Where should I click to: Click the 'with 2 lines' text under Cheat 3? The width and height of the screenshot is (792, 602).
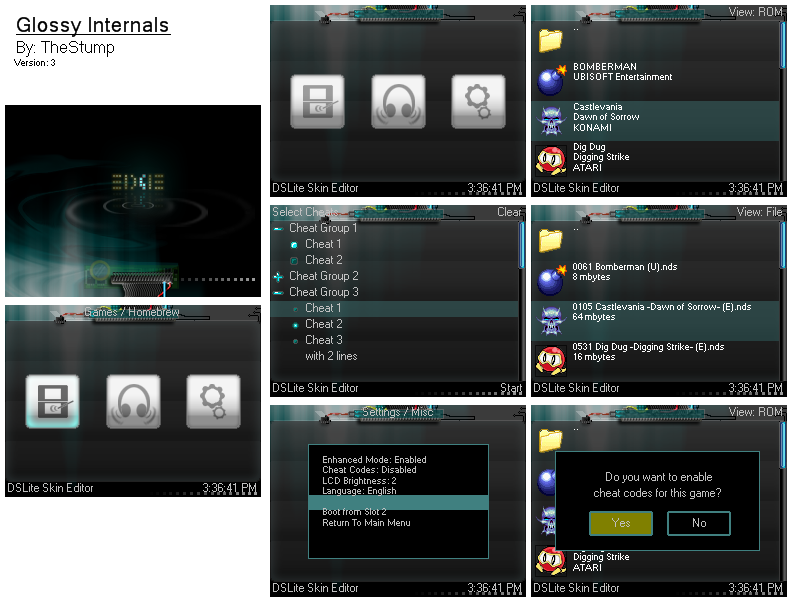[331, 356]
